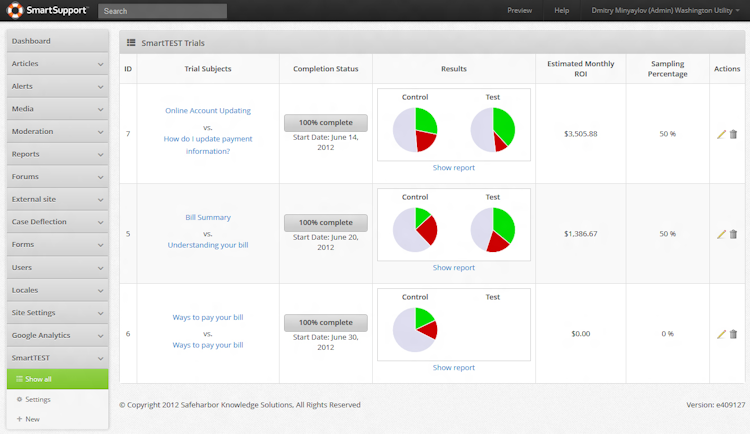The width and height of the screenshot is (750, 434).
Task: Expand the Moderation sidebar section
Action: 57,131
